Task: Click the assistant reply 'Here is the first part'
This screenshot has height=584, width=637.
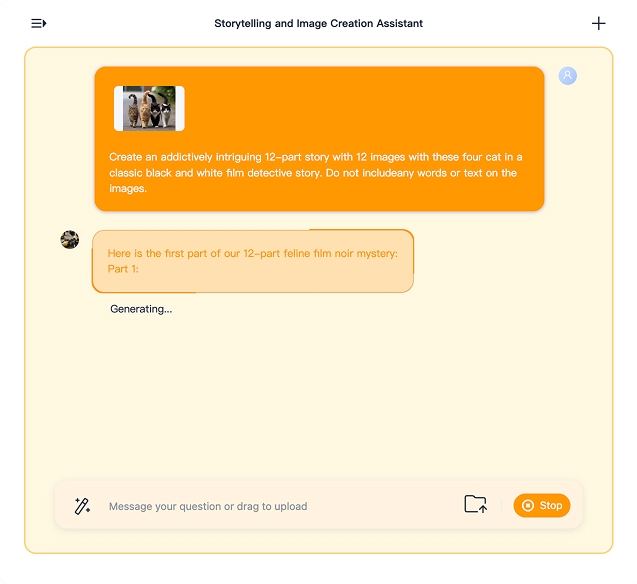Action: click(x=253, y=253)
